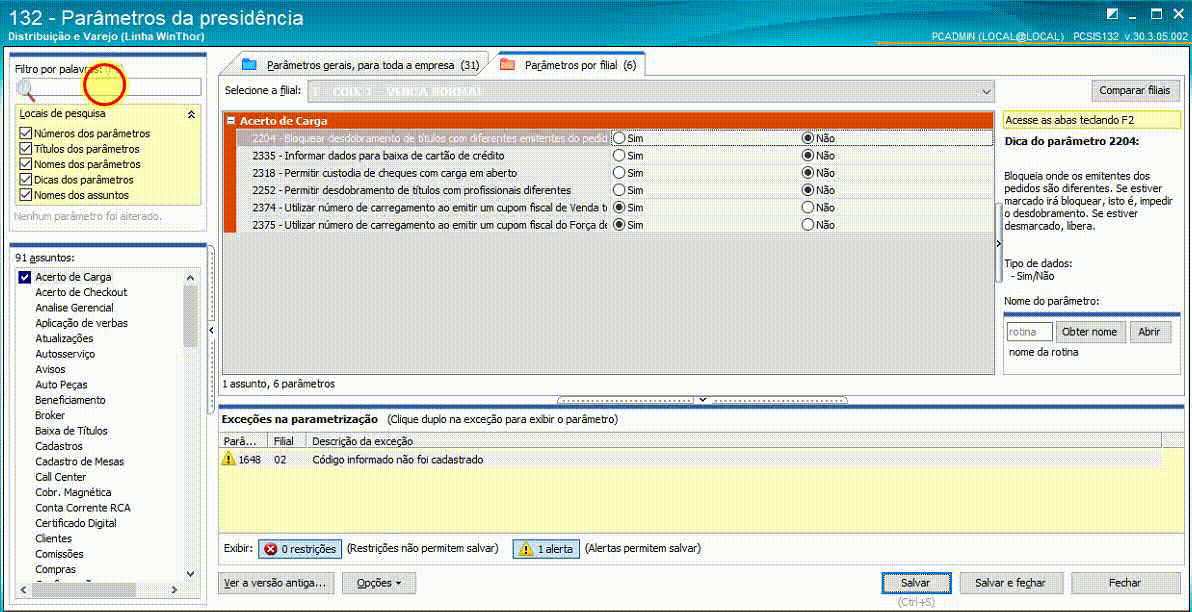This screenshot has height=612, width=1192.
Task: Toggle Títulos dos parâmetros checkbox
Action: tap(25, 149)
